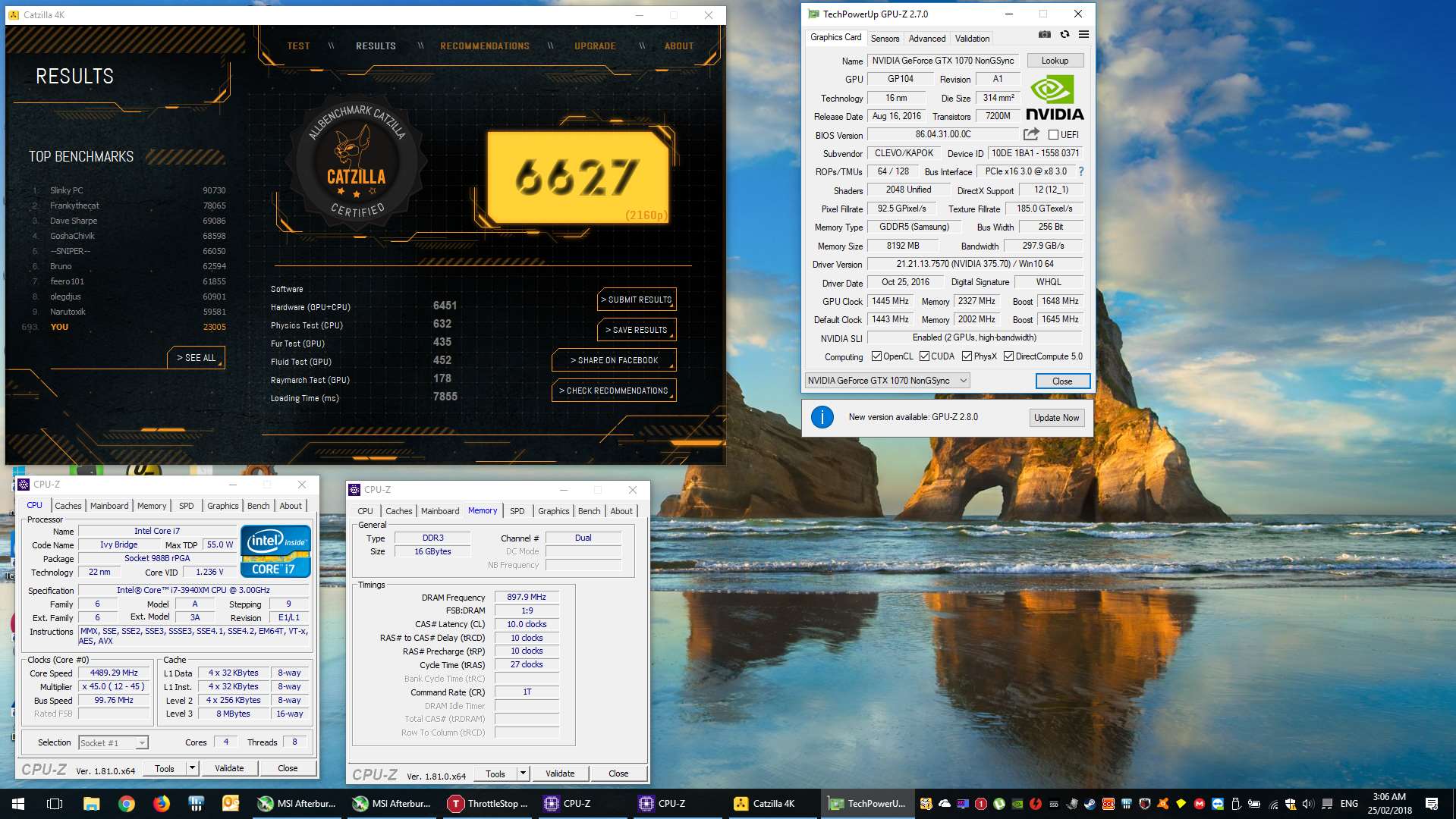Click SAVE RESULTS in Catzilla
The width and height of the screenshot is (1456, 819).
pyautogui.click(x=637, y=330)
